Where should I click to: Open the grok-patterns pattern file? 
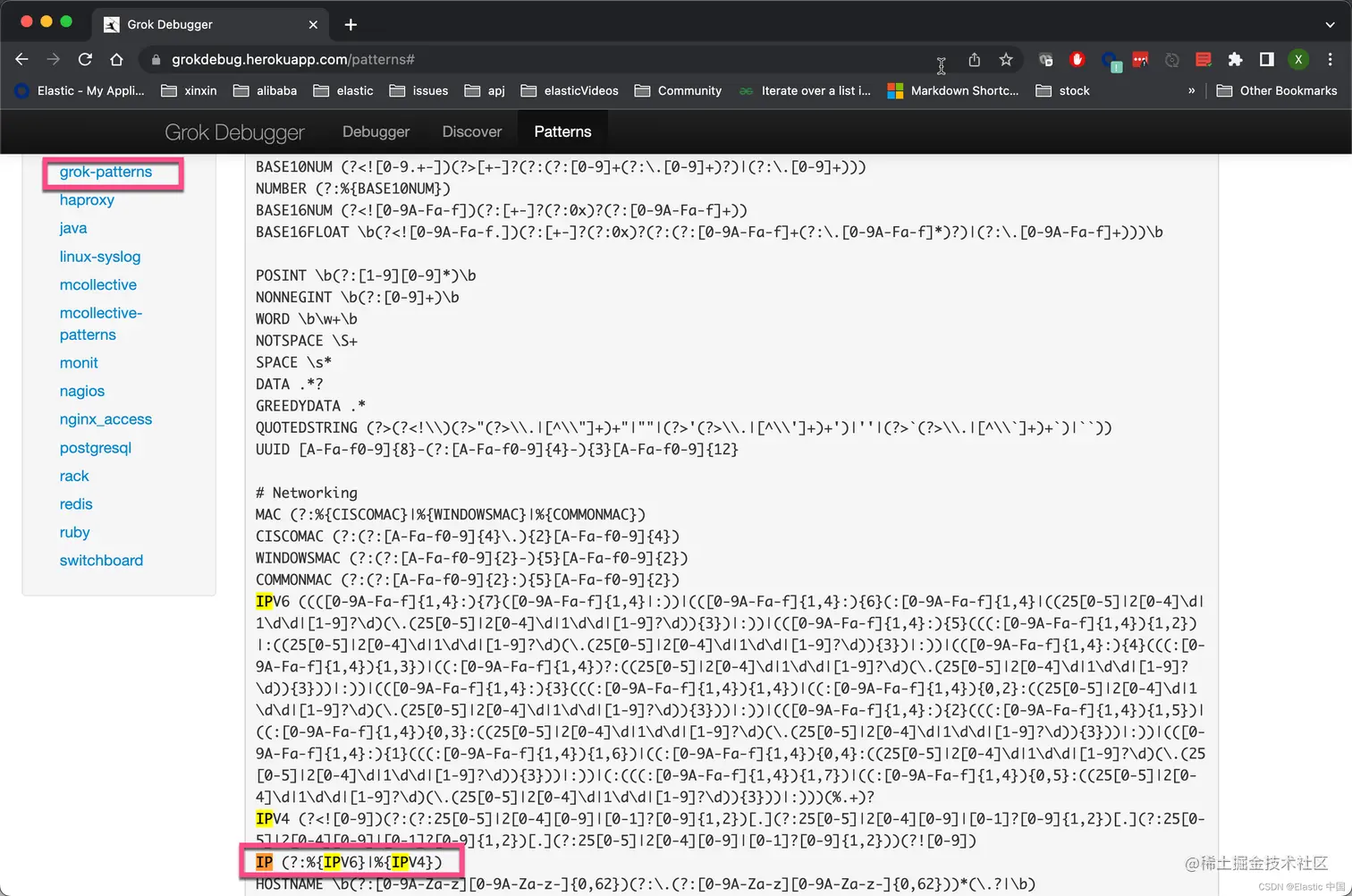coord(106,172)
